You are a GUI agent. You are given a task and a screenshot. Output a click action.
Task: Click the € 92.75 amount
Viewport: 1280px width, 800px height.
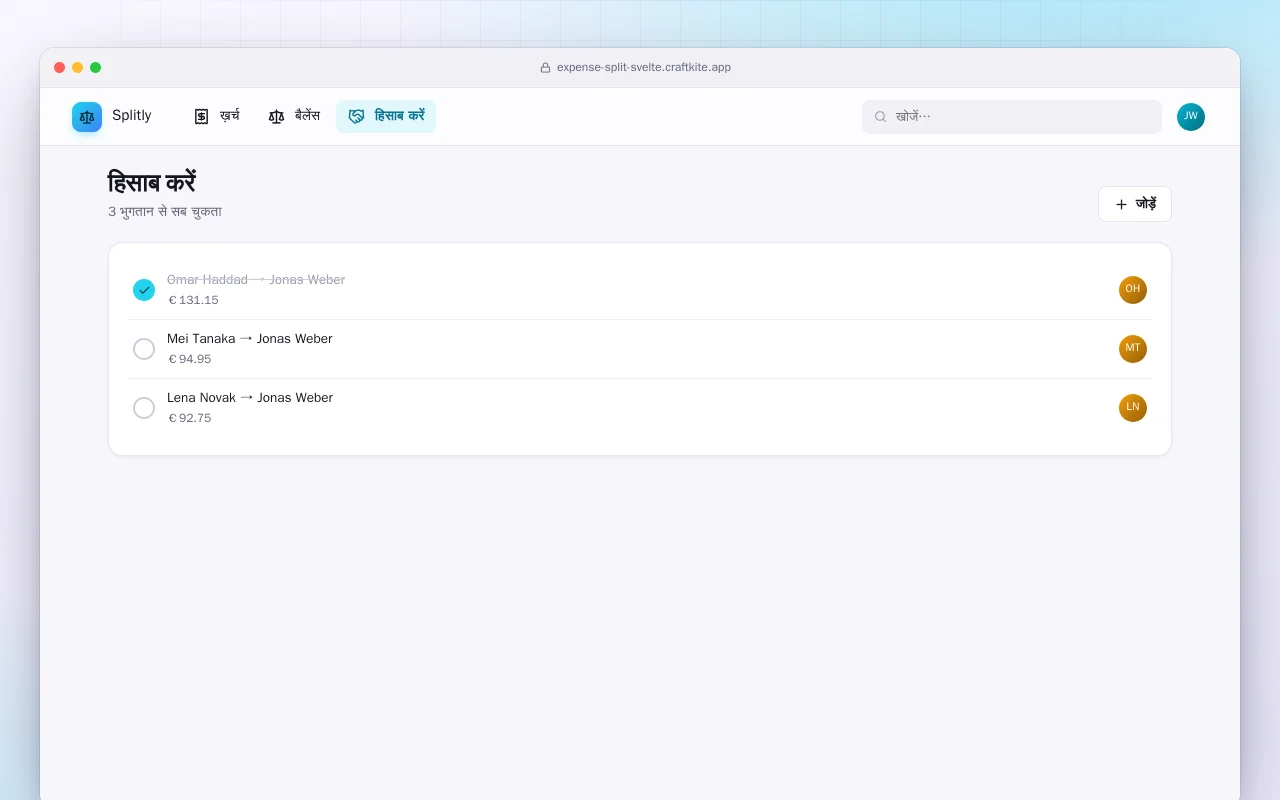pos(190,418)
